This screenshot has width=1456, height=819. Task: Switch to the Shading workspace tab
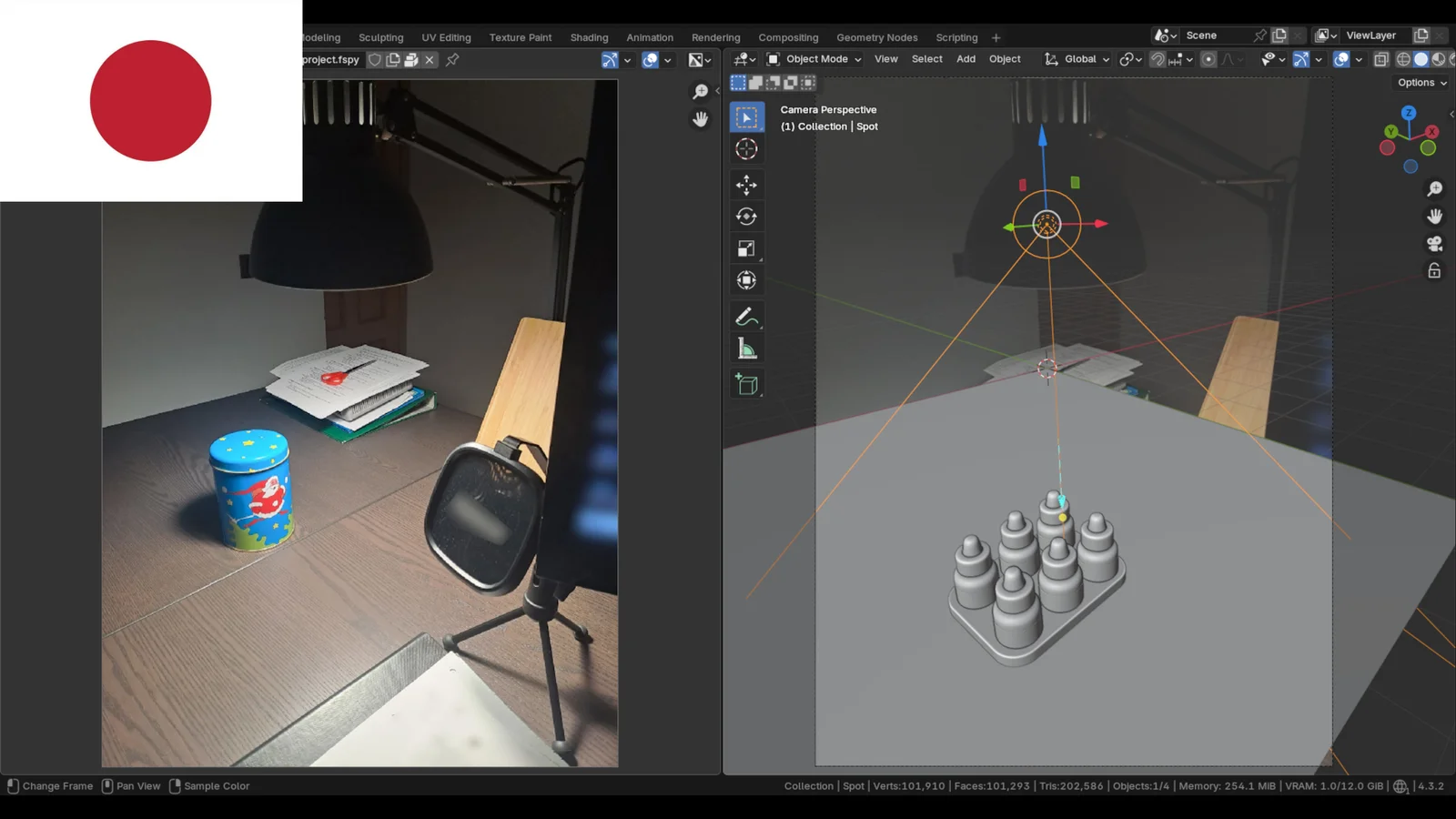coord(589,37)
